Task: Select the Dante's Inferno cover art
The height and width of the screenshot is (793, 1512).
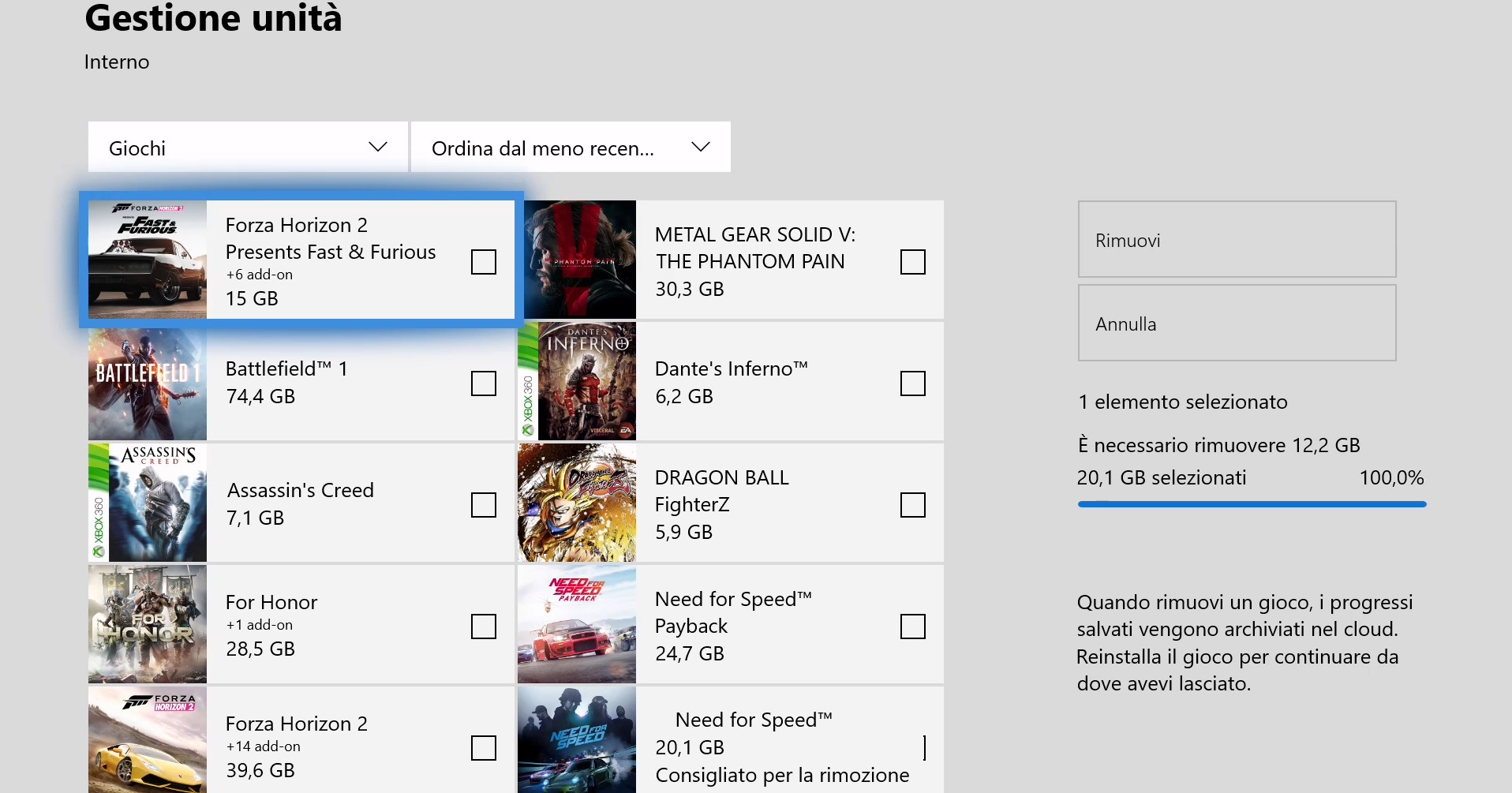Action: [x=577, y=381]
